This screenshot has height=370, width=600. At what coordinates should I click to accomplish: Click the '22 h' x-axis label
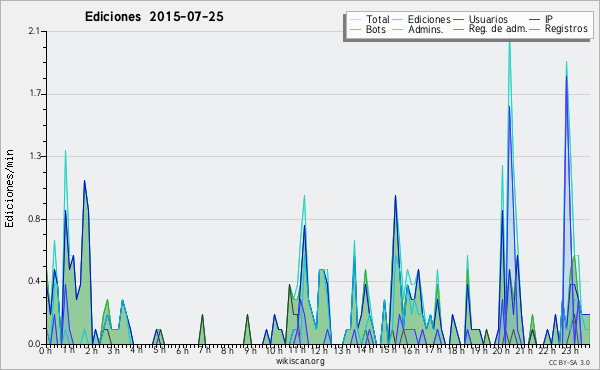click(x=546, y=350)
